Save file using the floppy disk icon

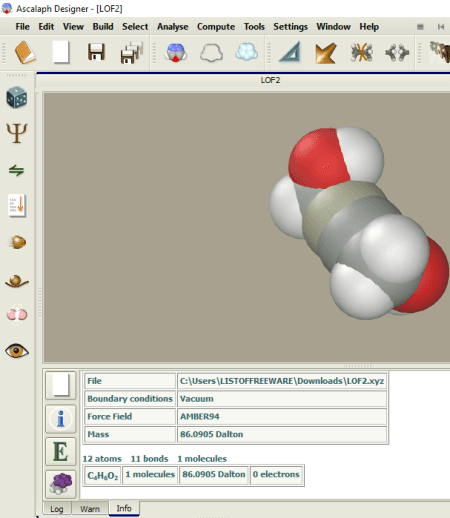[x=96, y=52]
